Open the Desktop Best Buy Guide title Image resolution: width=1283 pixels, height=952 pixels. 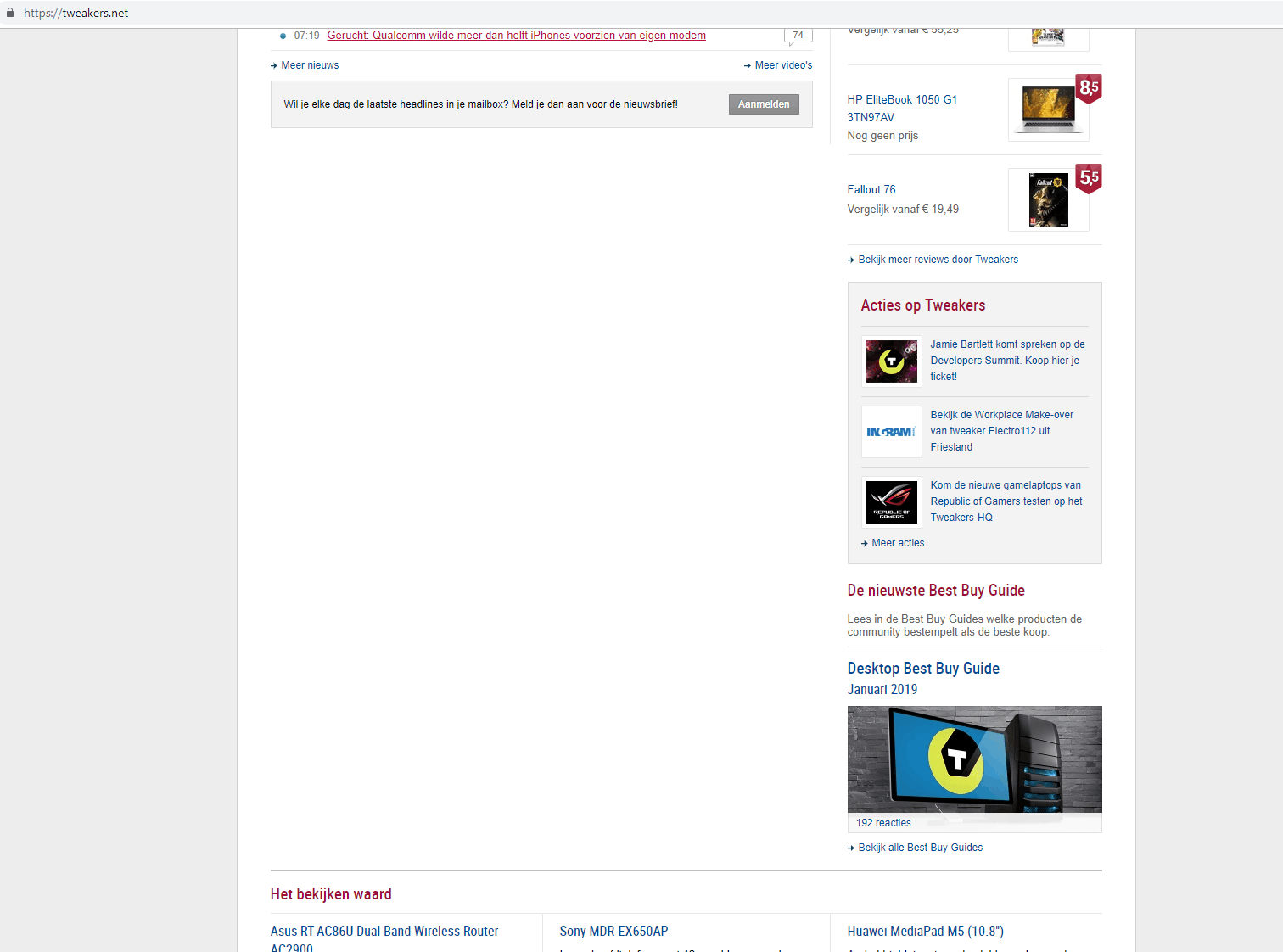923,669
